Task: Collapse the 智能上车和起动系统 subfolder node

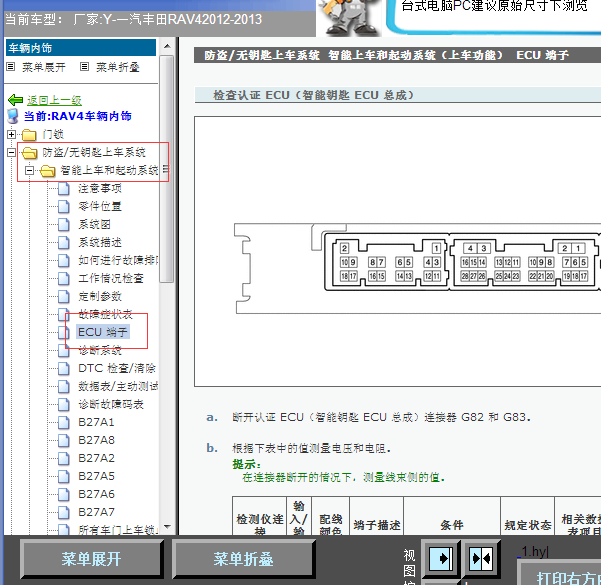Action: pos(29,171)
